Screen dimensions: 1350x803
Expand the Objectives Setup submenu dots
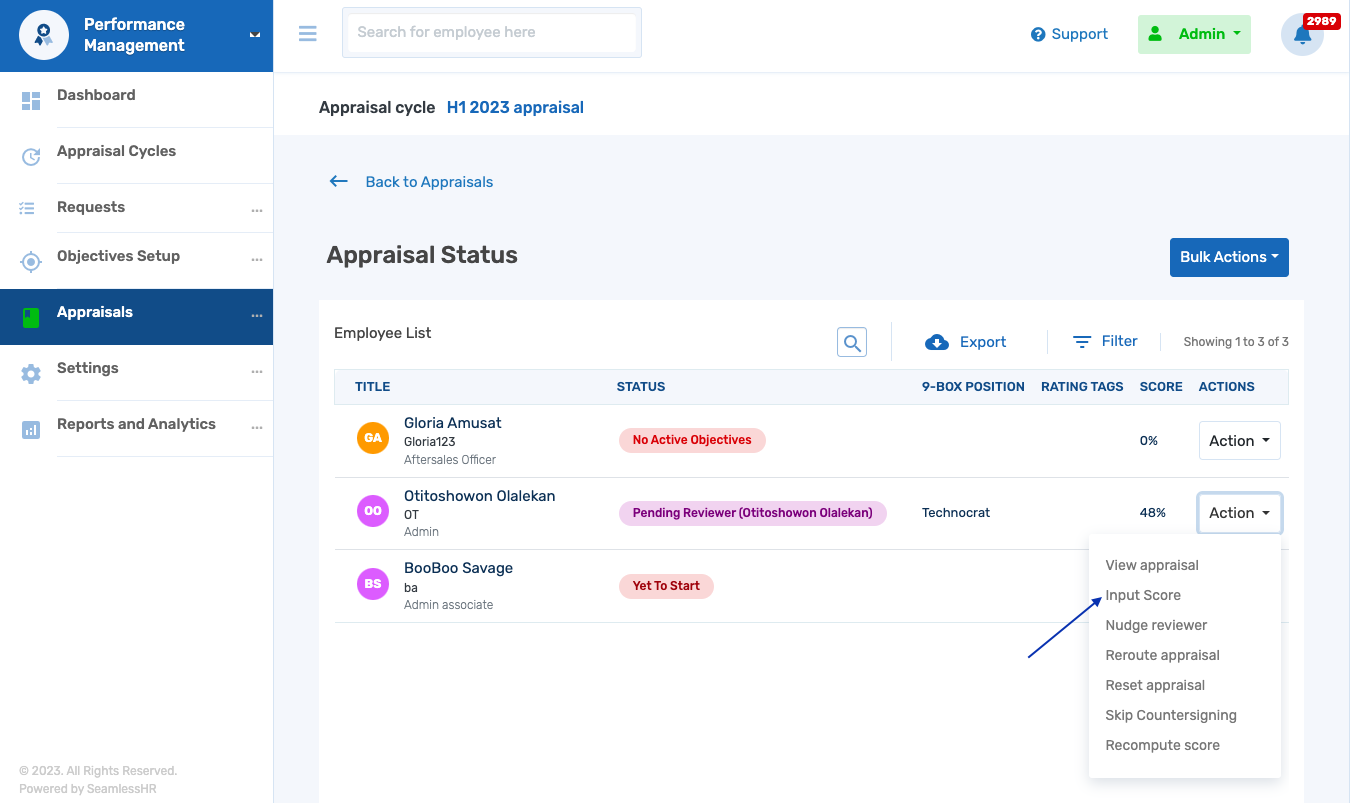[257, 260]
